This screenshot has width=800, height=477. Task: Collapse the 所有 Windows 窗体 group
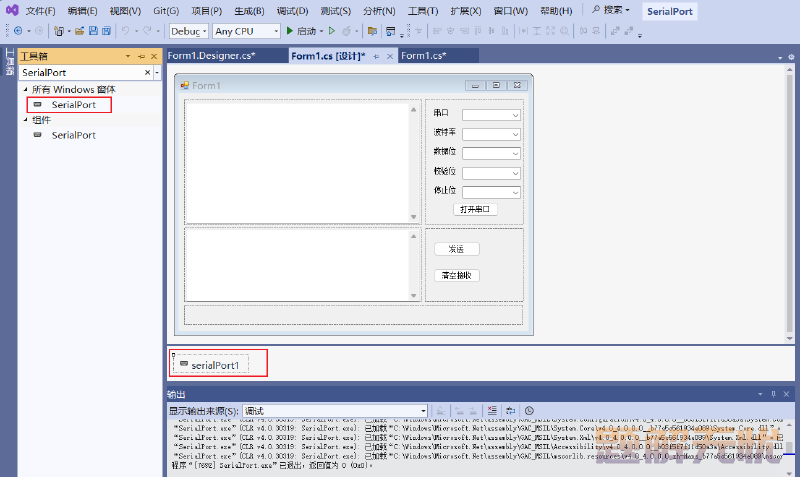(x=26, y=89)
